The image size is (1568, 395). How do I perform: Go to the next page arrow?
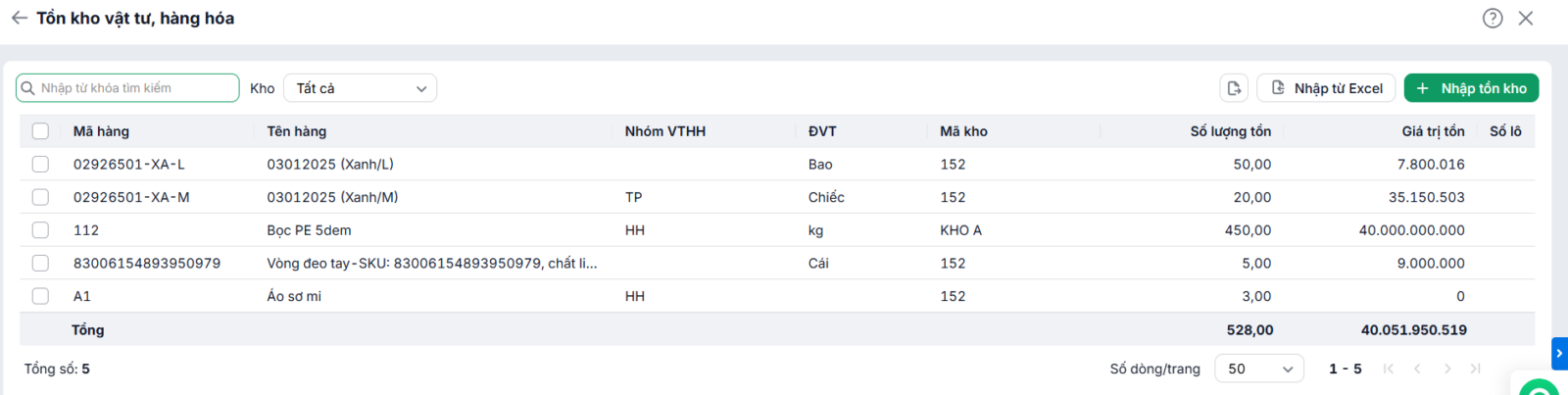pyautogui.click(x=1447, y=369)
